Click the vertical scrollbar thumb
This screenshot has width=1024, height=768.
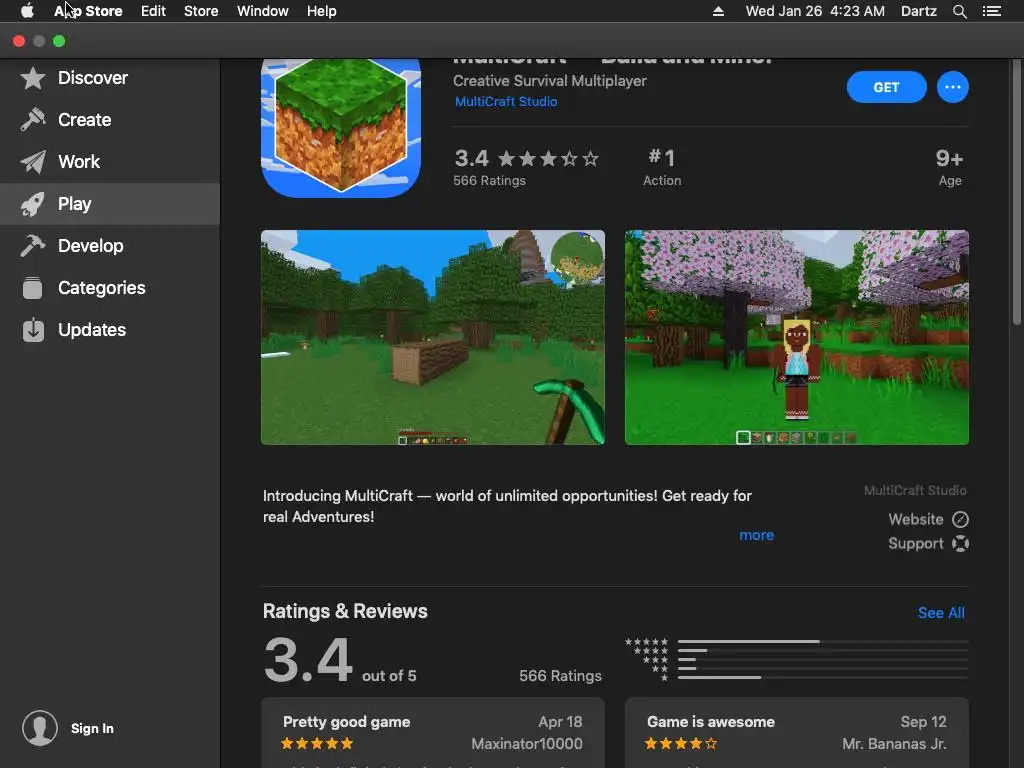pyautogui.click(x=1016, y=192)
